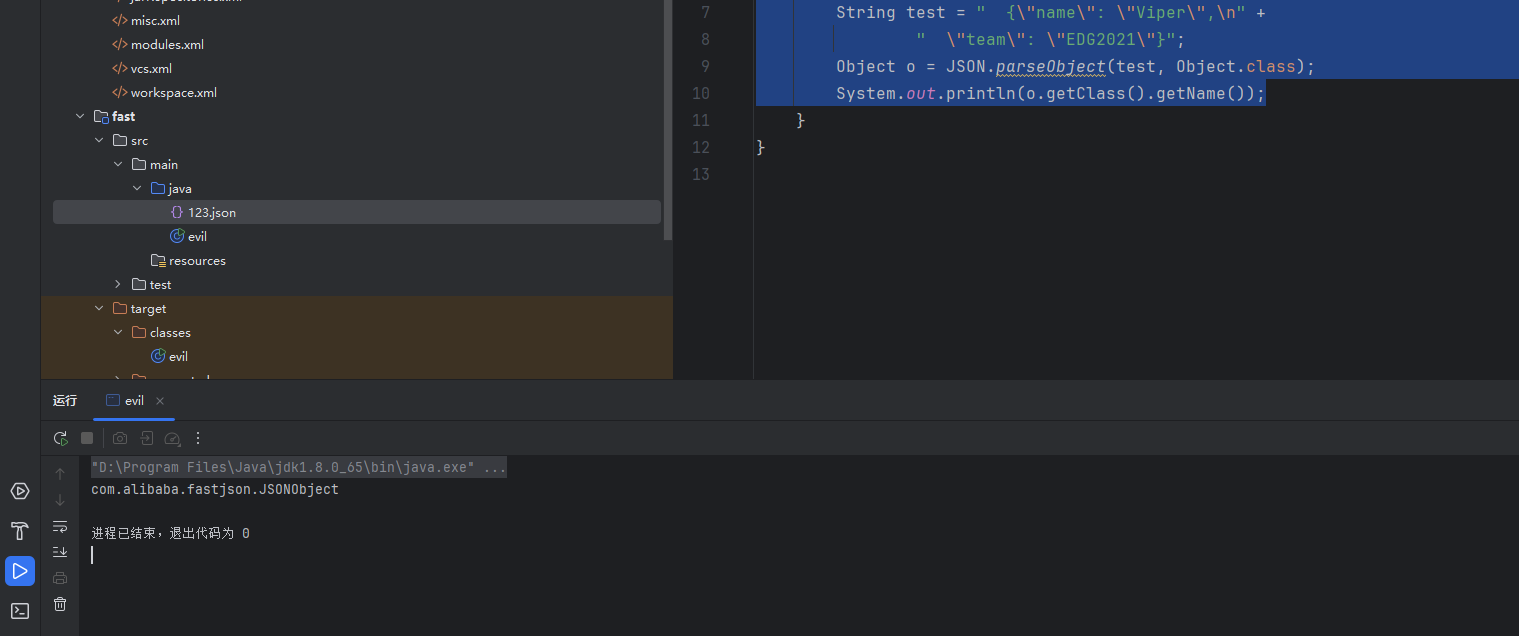1519x636 pixels.
Task: Close the evil run tab
Action: pyautogui.click(x=160, y=401)
